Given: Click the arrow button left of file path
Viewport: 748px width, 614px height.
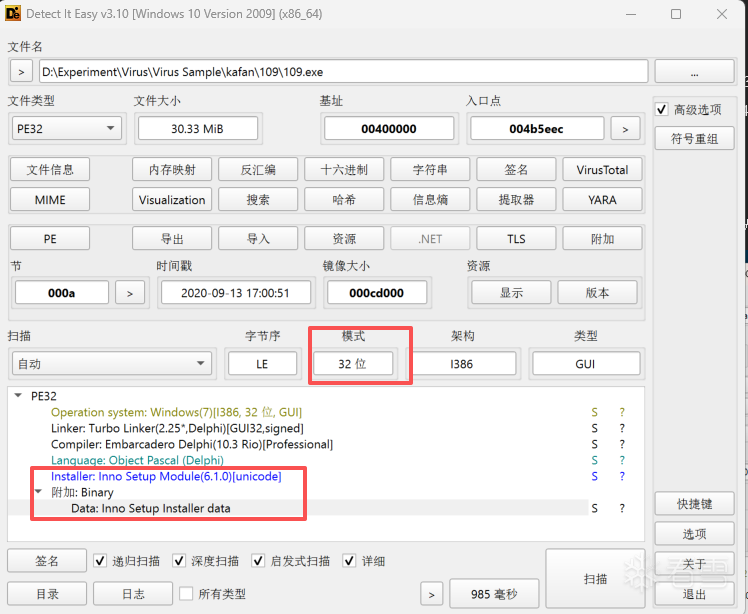Looking at the screenshot, I should click(x=21, y=72).
